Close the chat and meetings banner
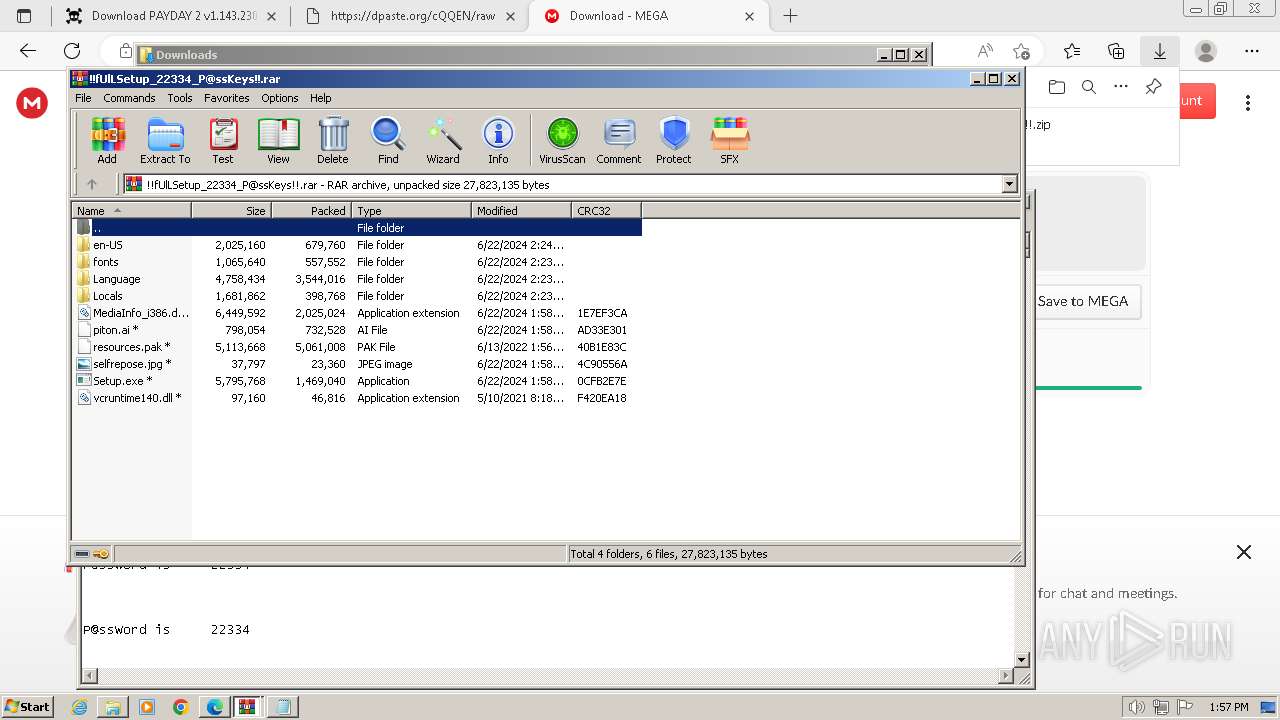Viewport: 1280px width, 720px height. click(x=1244, y=552)
